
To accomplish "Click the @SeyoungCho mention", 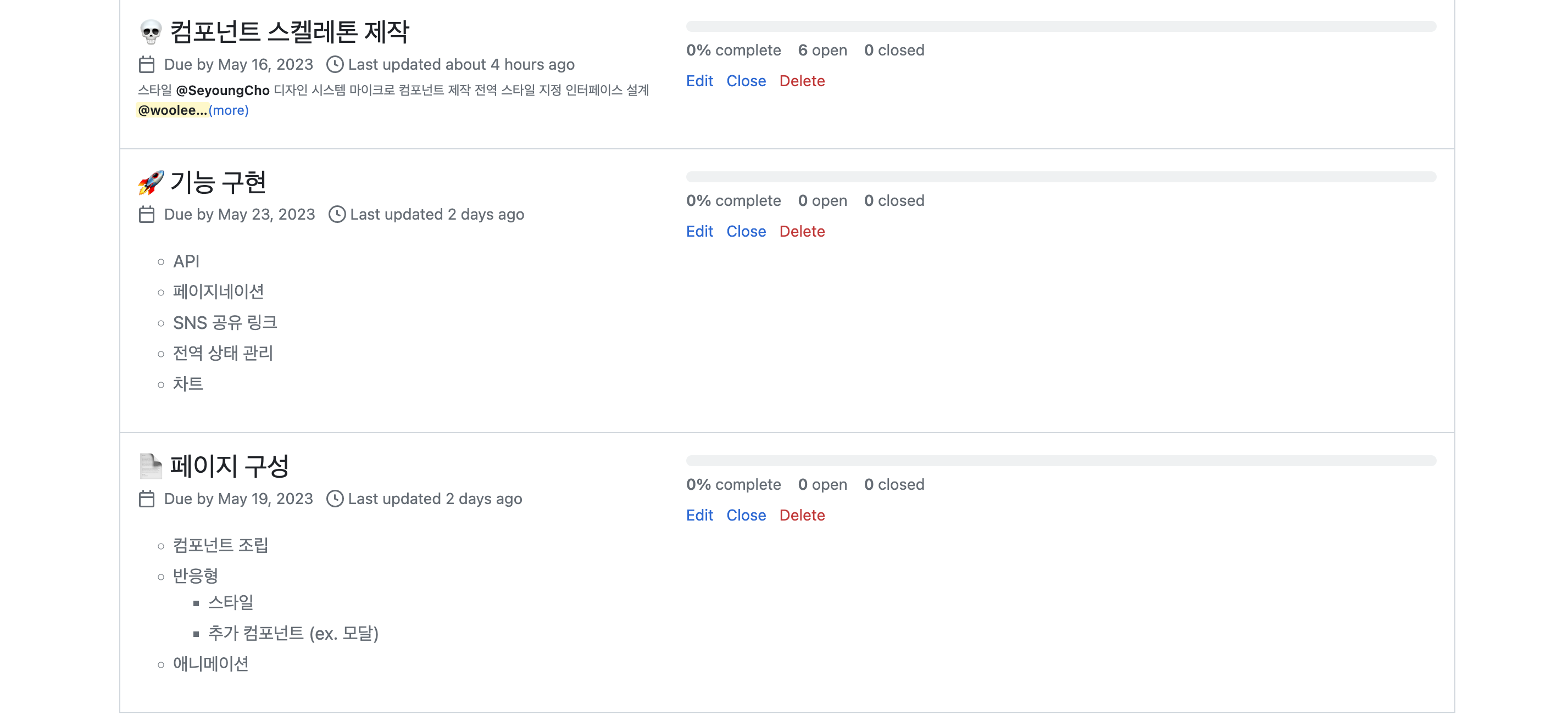I will 222,90.
